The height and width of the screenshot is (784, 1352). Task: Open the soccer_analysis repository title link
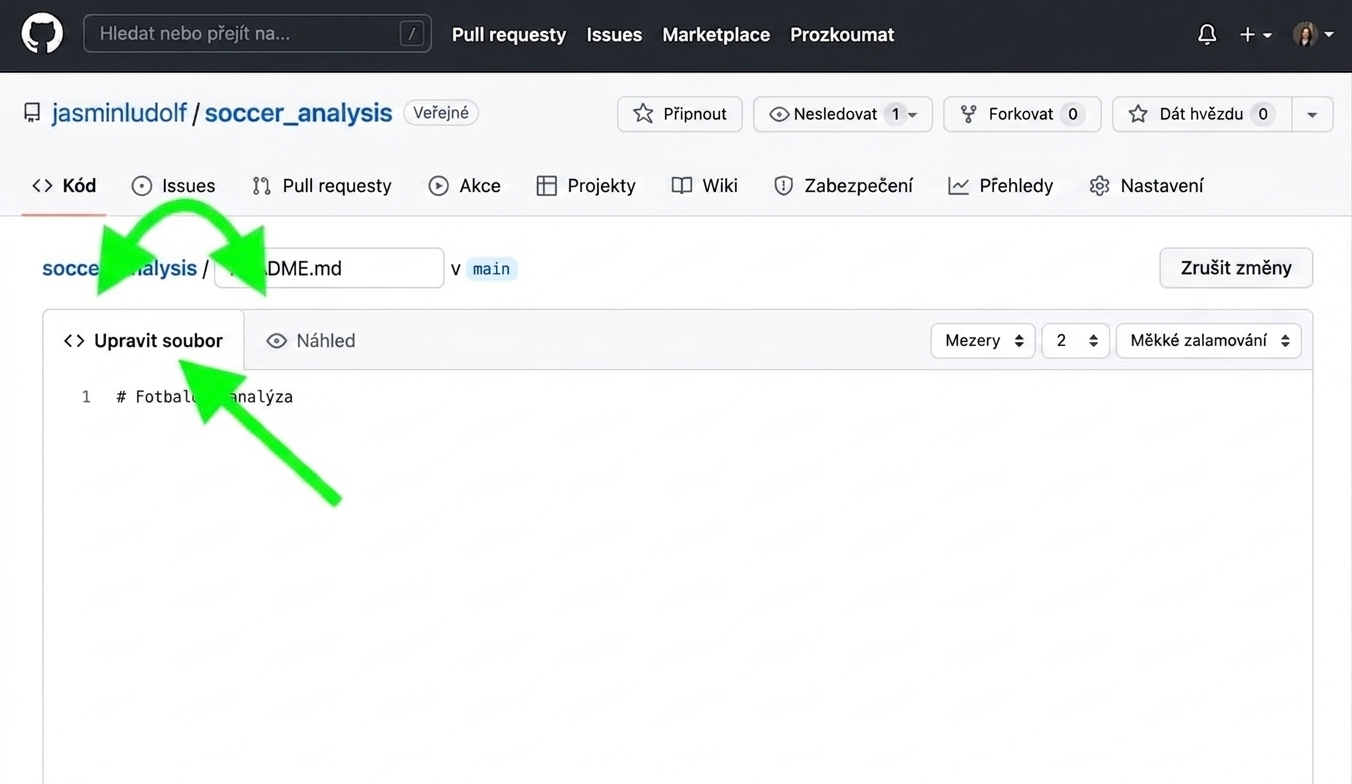[298, 113]
